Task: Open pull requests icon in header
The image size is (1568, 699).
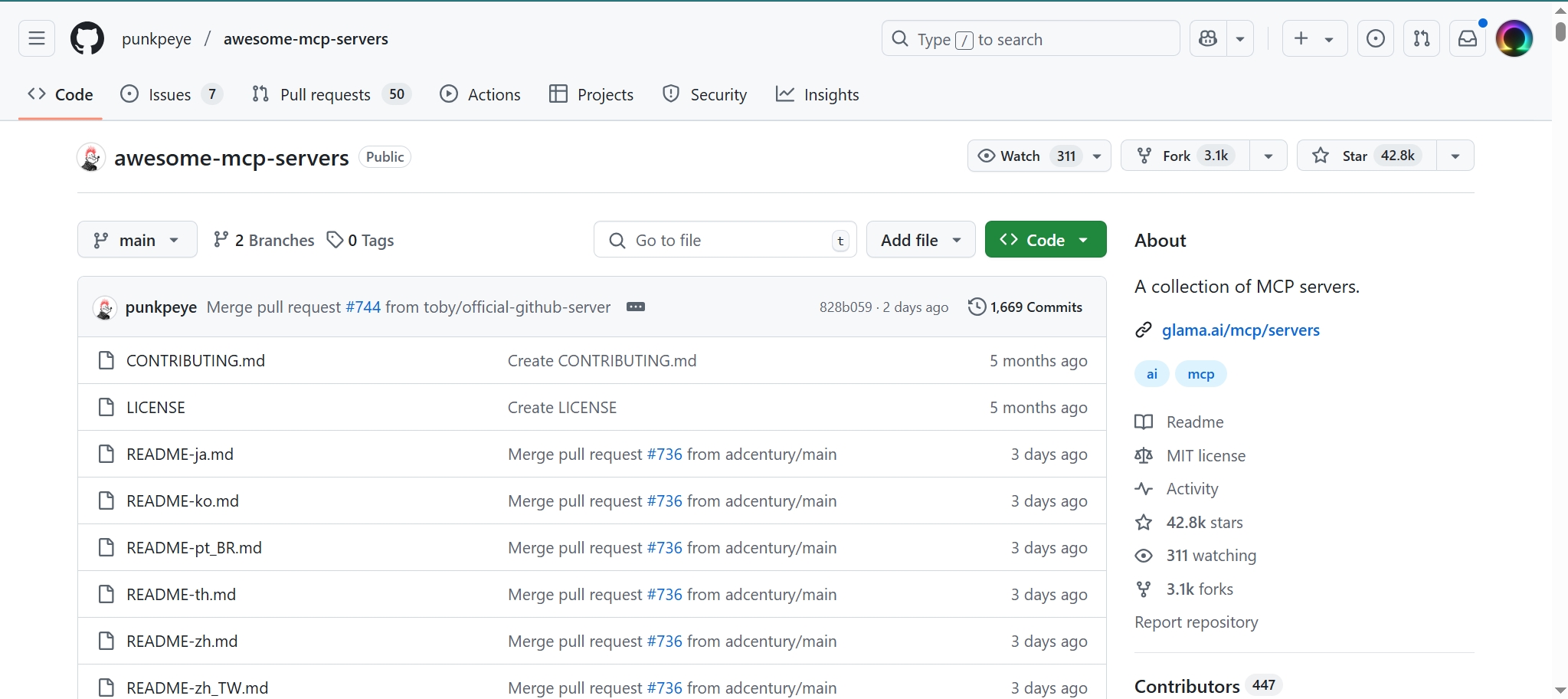Action: click(x=1421, y=38)
